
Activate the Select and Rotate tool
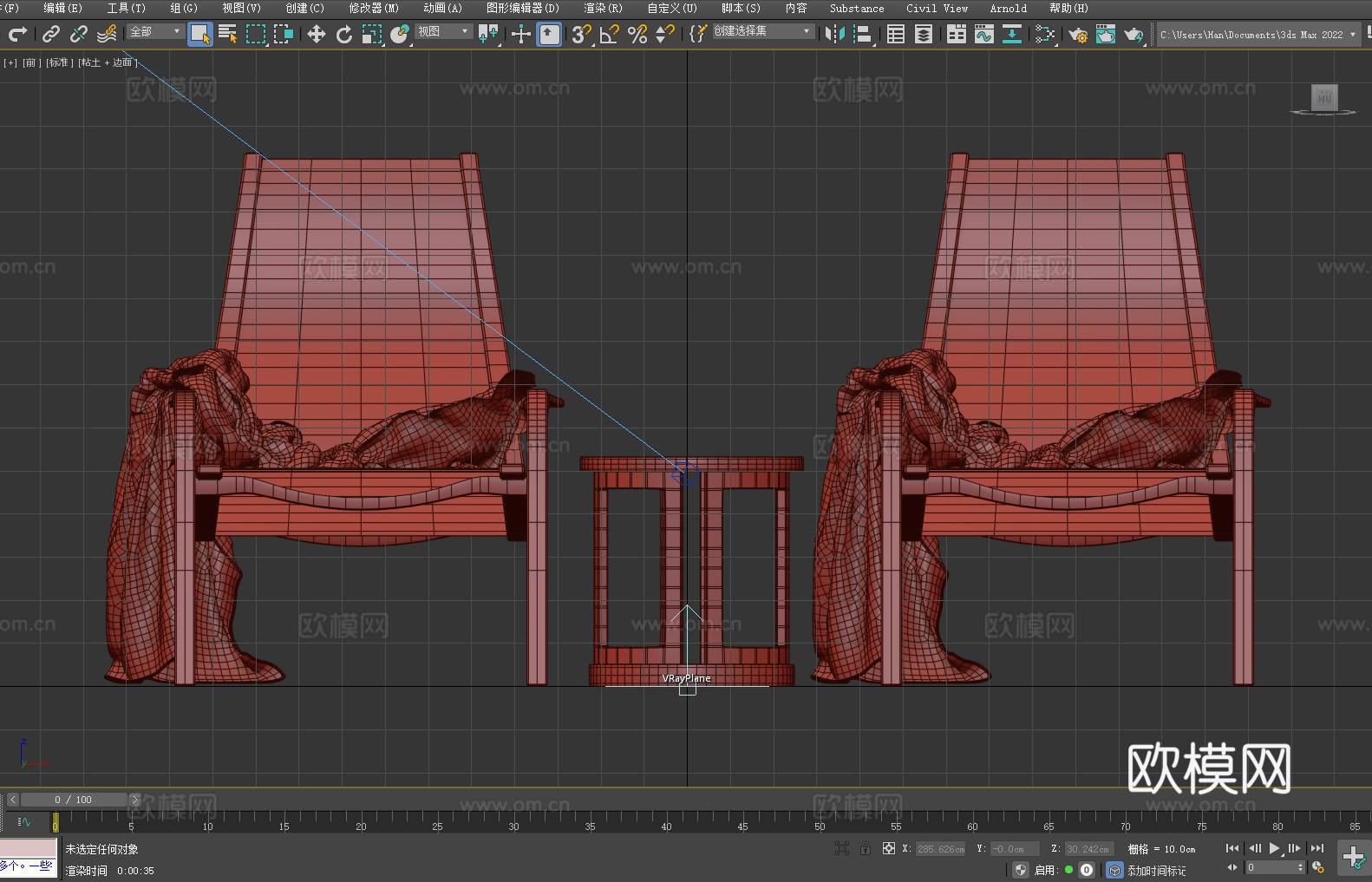coord(344,35)
